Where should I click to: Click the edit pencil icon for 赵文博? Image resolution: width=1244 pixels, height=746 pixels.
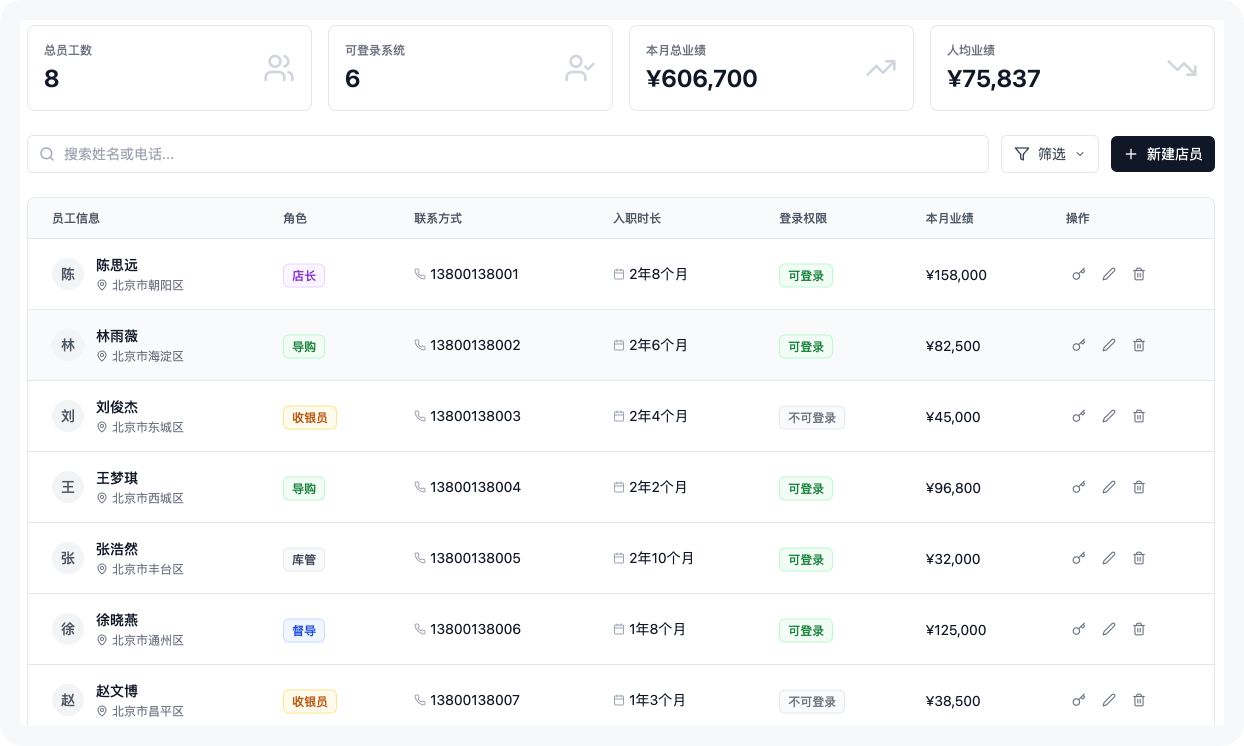[x=1108, y=700]
